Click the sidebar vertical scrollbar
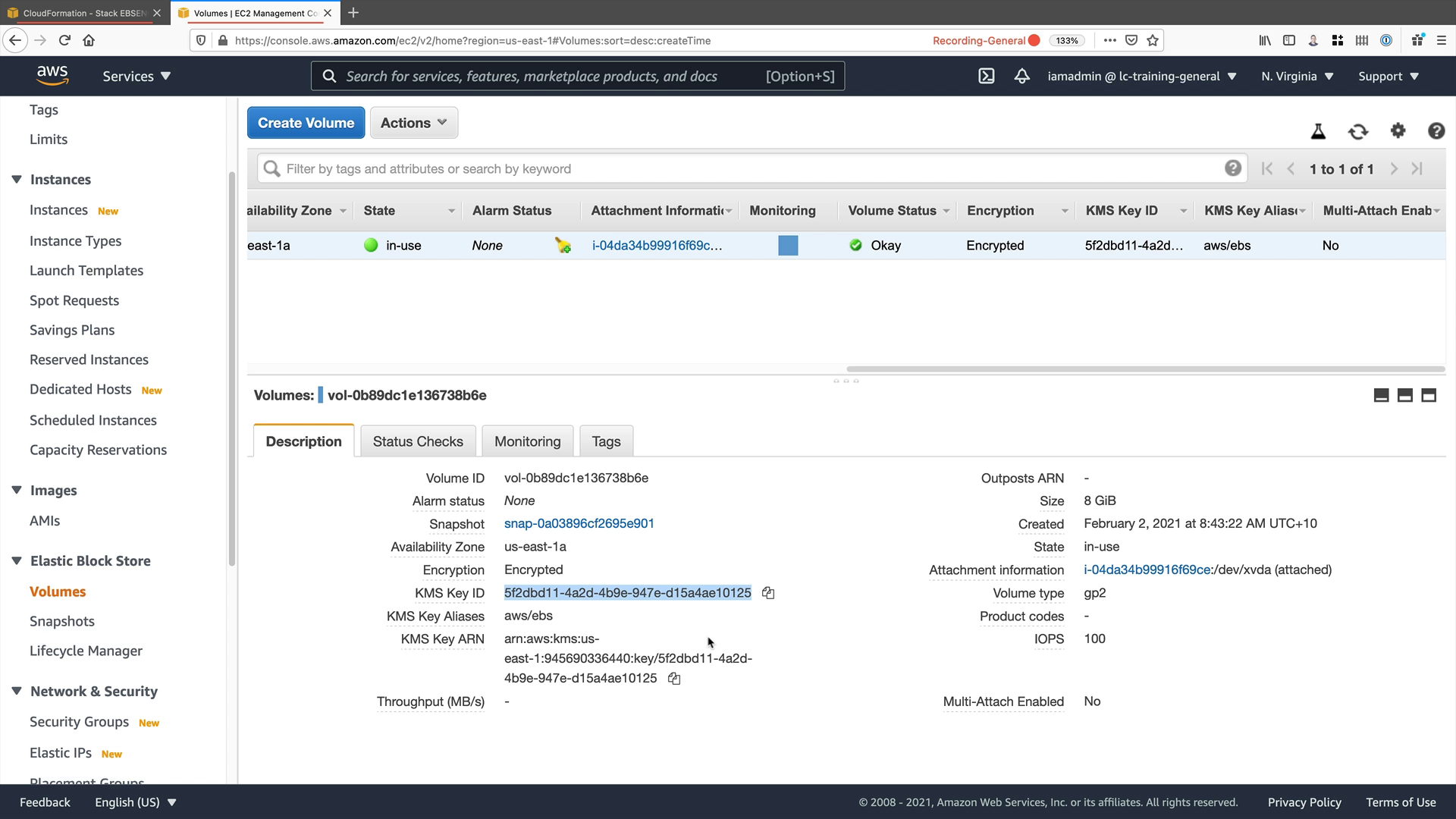 click(231, 368)
